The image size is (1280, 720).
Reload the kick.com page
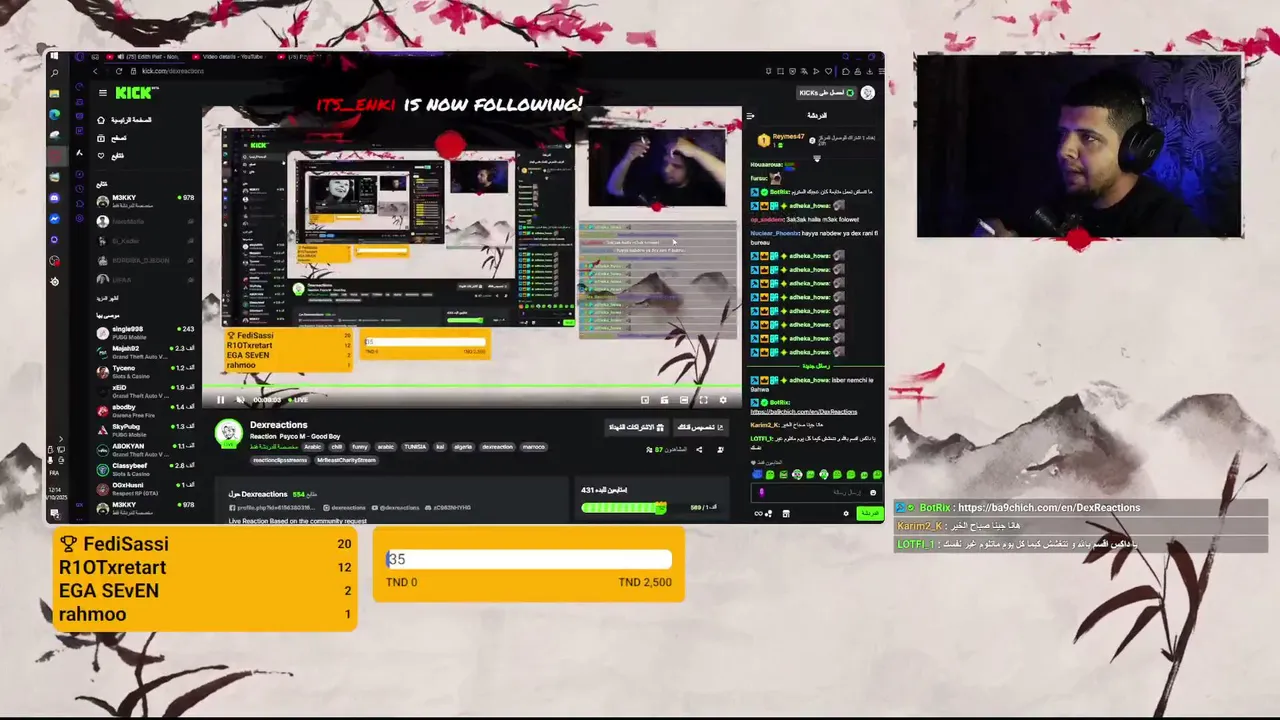tap(119, 71)
